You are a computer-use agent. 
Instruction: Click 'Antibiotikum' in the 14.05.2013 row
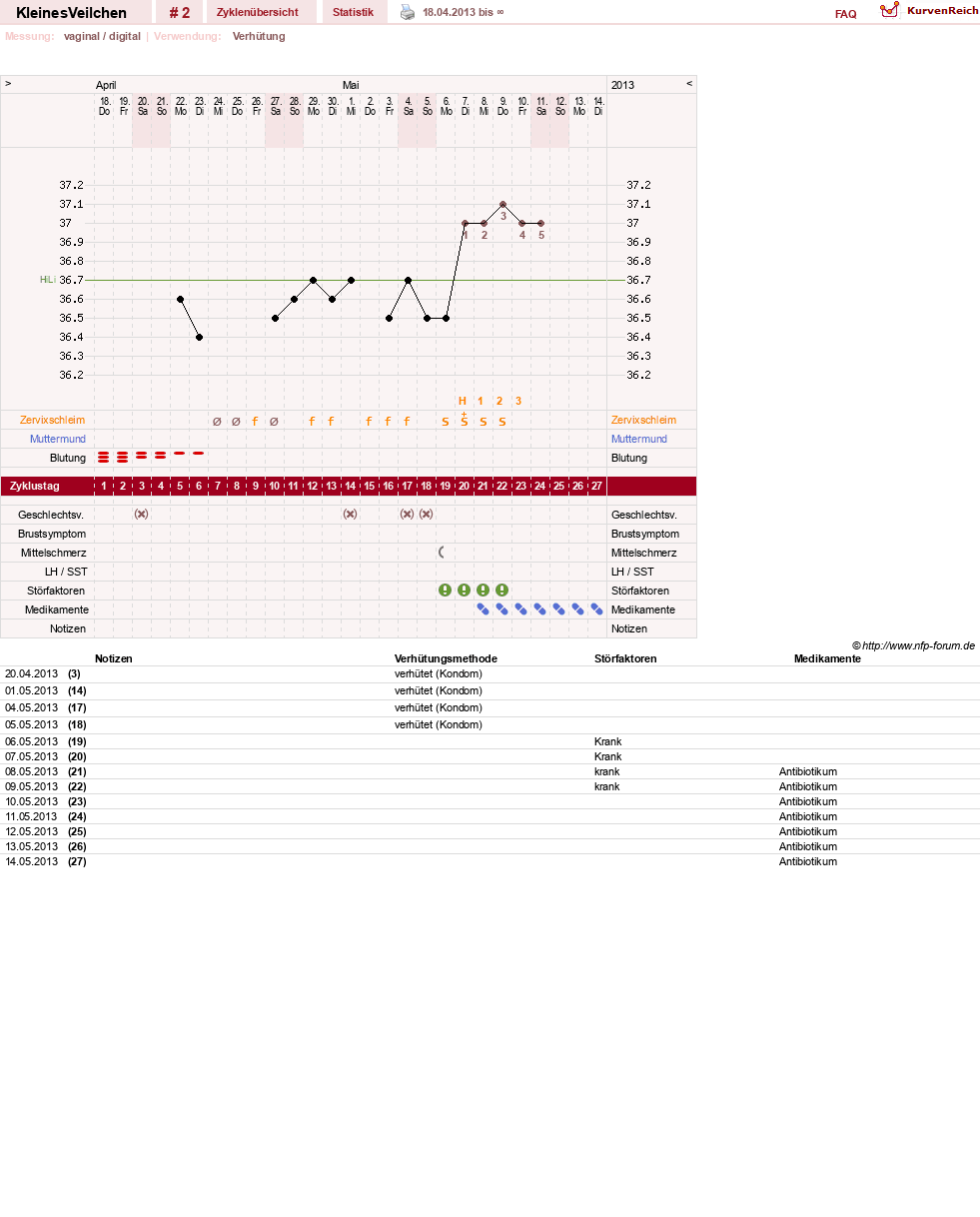click(x=808, y=861)
